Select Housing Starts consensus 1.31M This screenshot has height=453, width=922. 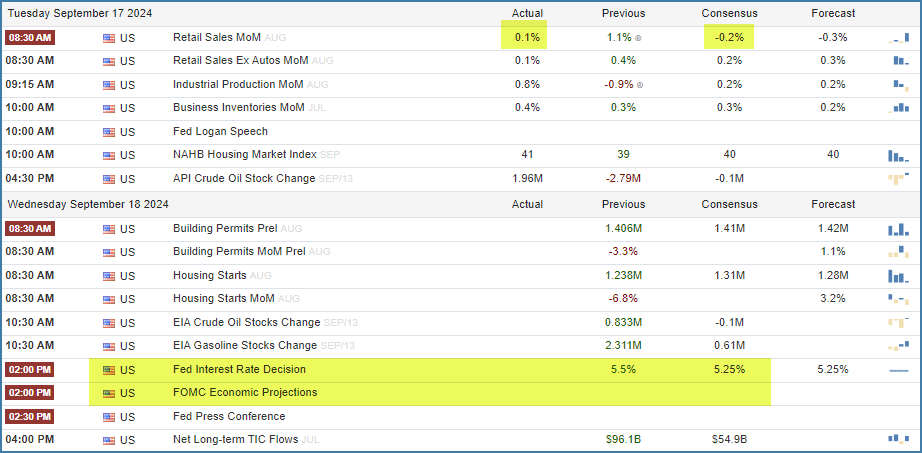(730, 275)
